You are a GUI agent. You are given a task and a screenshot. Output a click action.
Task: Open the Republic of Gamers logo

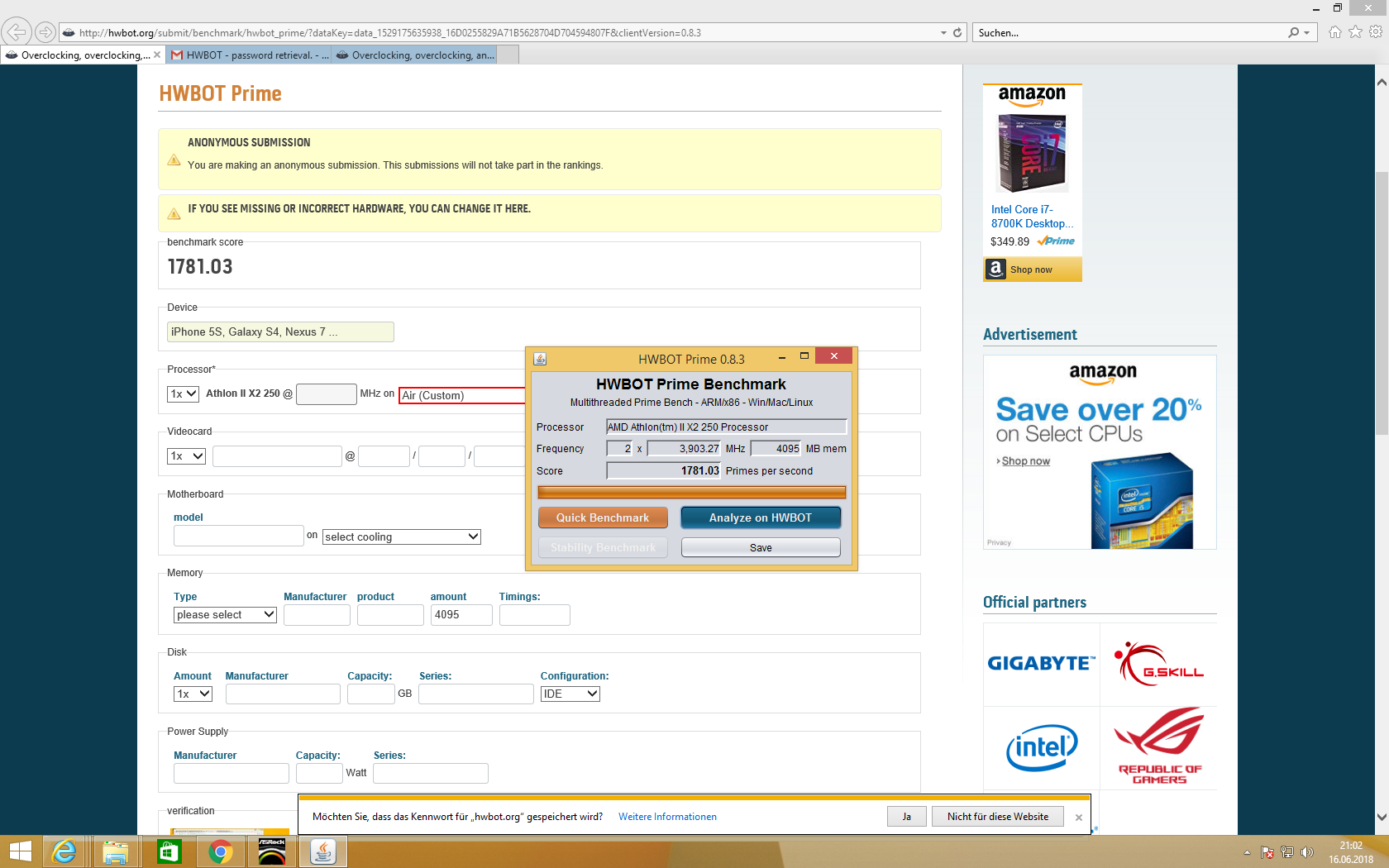tap(1158, 746)
